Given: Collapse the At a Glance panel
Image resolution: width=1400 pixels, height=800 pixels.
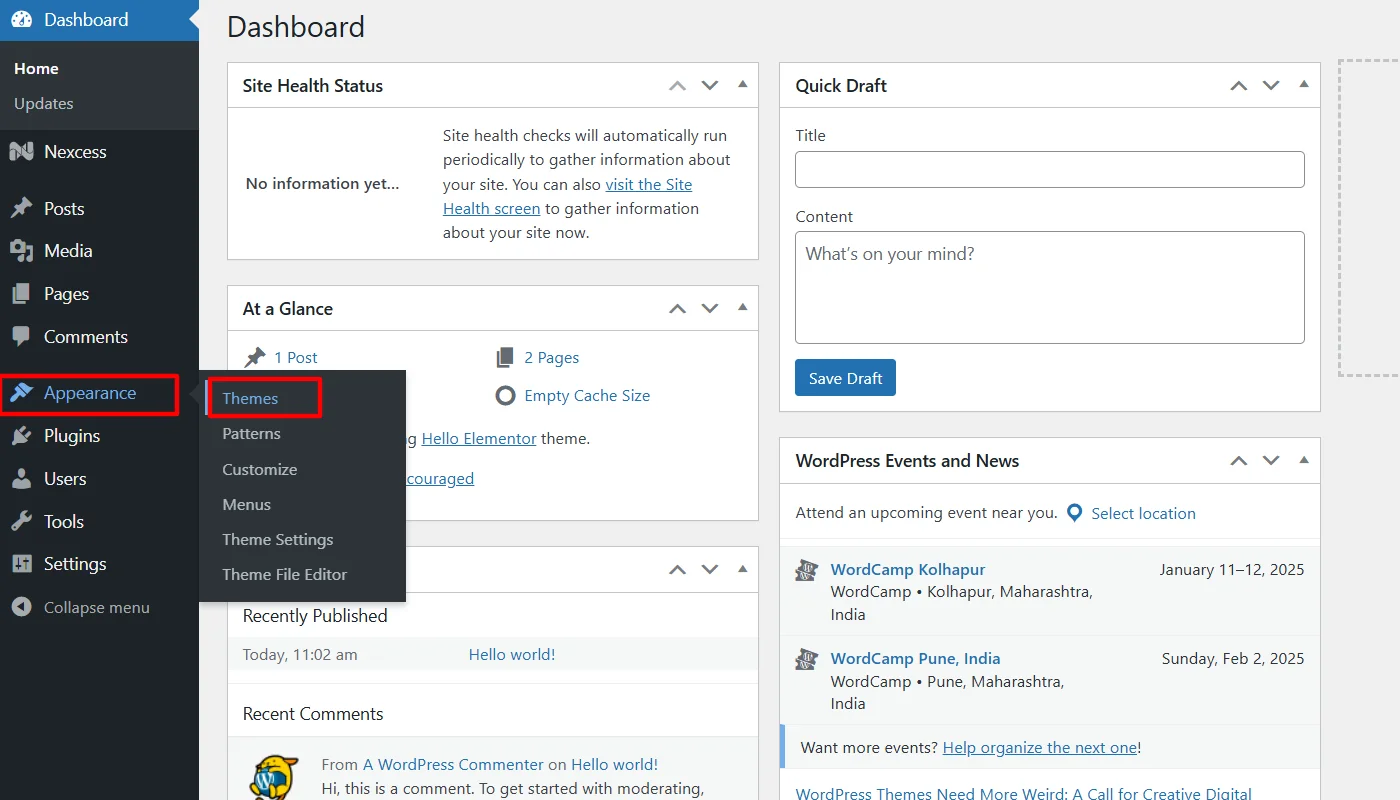Looking at the screenshot, I should 742,308.
